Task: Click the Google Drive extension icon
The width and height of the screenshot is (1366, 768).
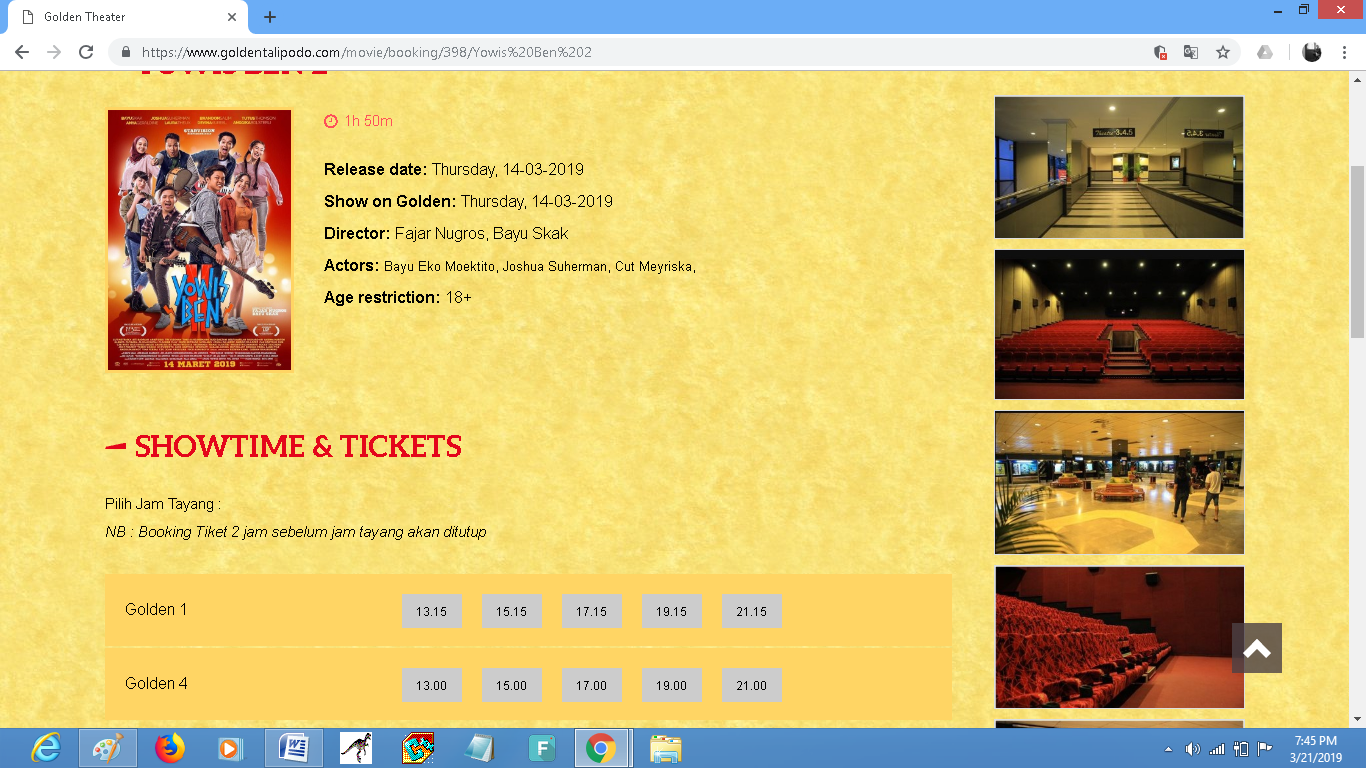Action: pos(1265,52)
